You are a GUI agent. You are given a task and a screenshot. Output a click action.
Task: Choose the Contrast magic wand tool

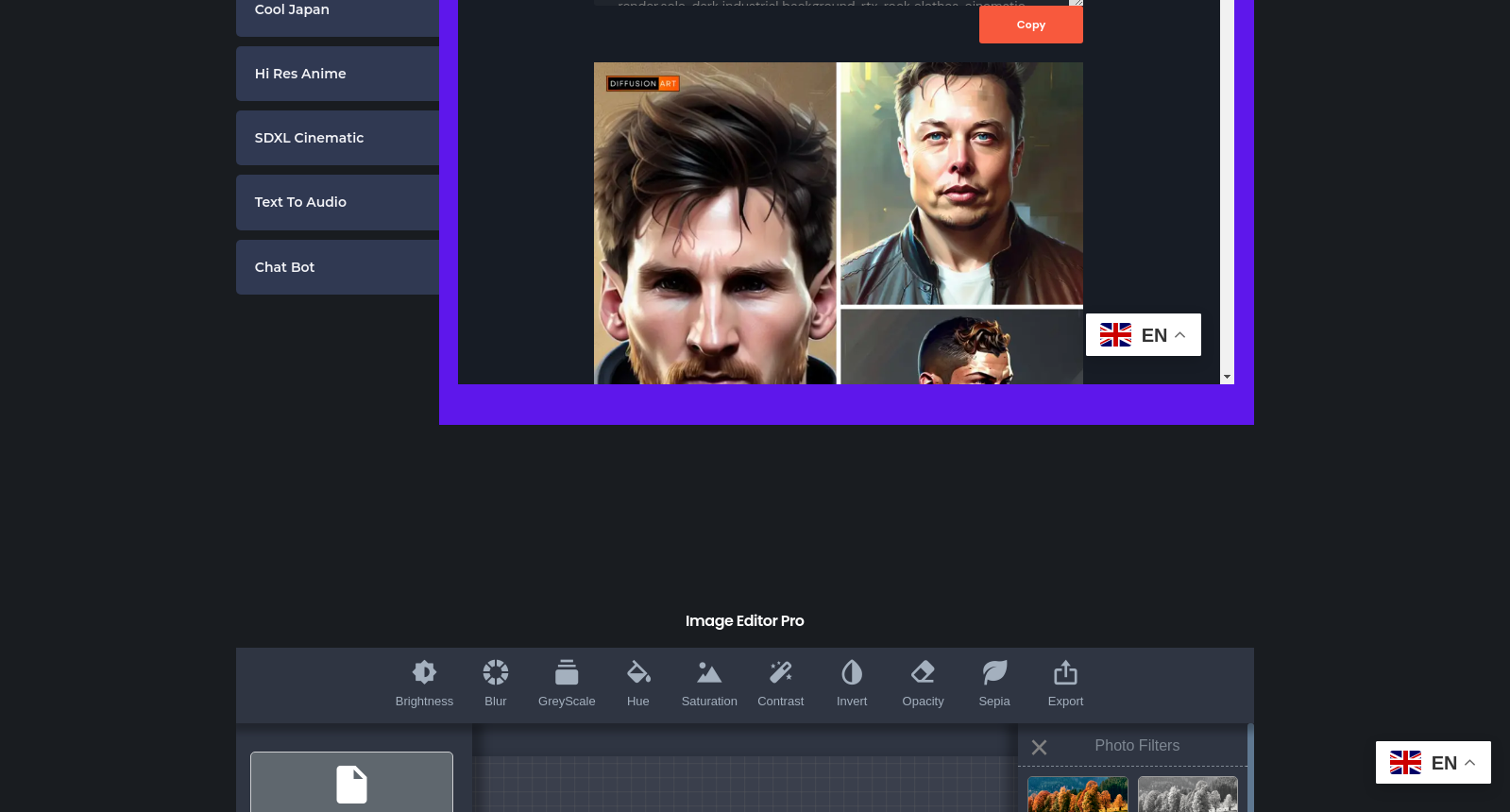(x=781, y=672)
